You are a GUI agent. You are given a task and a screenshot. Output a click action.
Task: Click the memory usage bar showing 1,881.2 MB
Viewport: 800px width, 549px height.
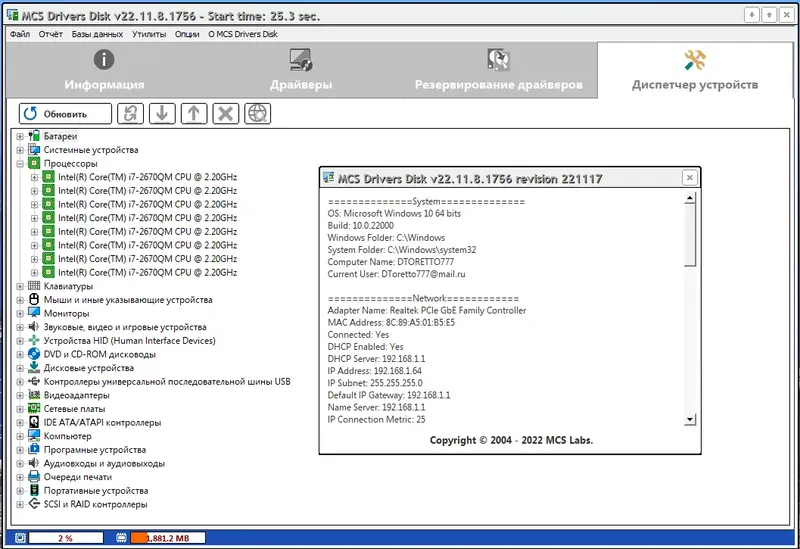pos(168,538)
